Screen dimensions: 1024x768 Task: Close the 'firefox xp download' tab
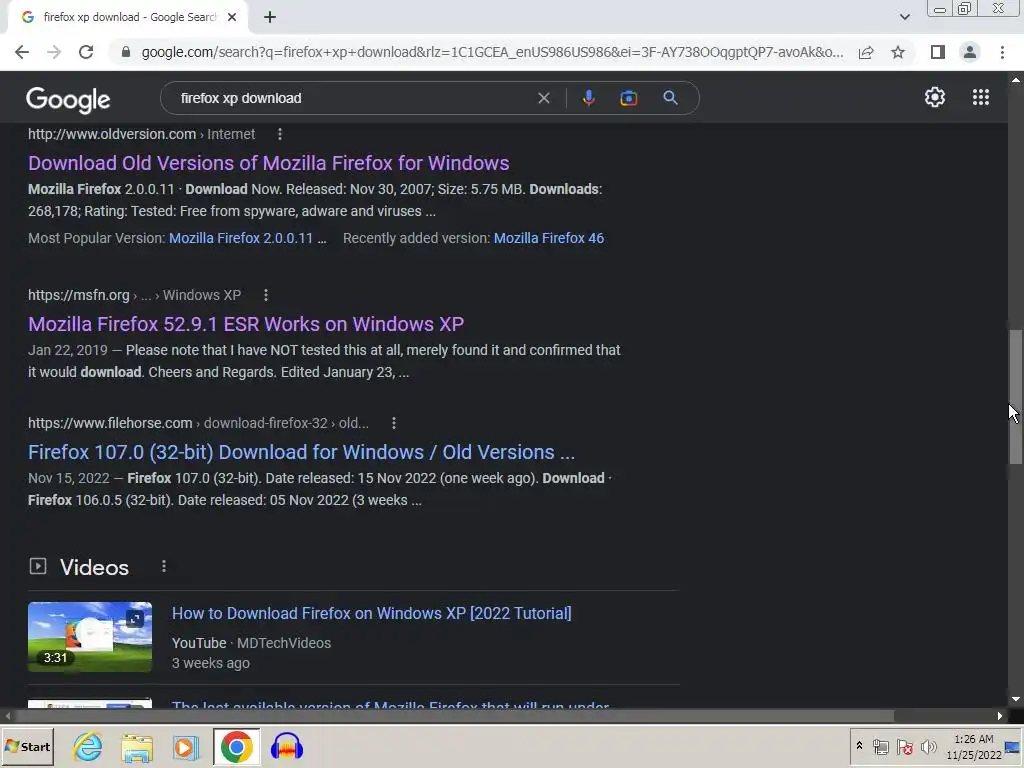point(232,18)
